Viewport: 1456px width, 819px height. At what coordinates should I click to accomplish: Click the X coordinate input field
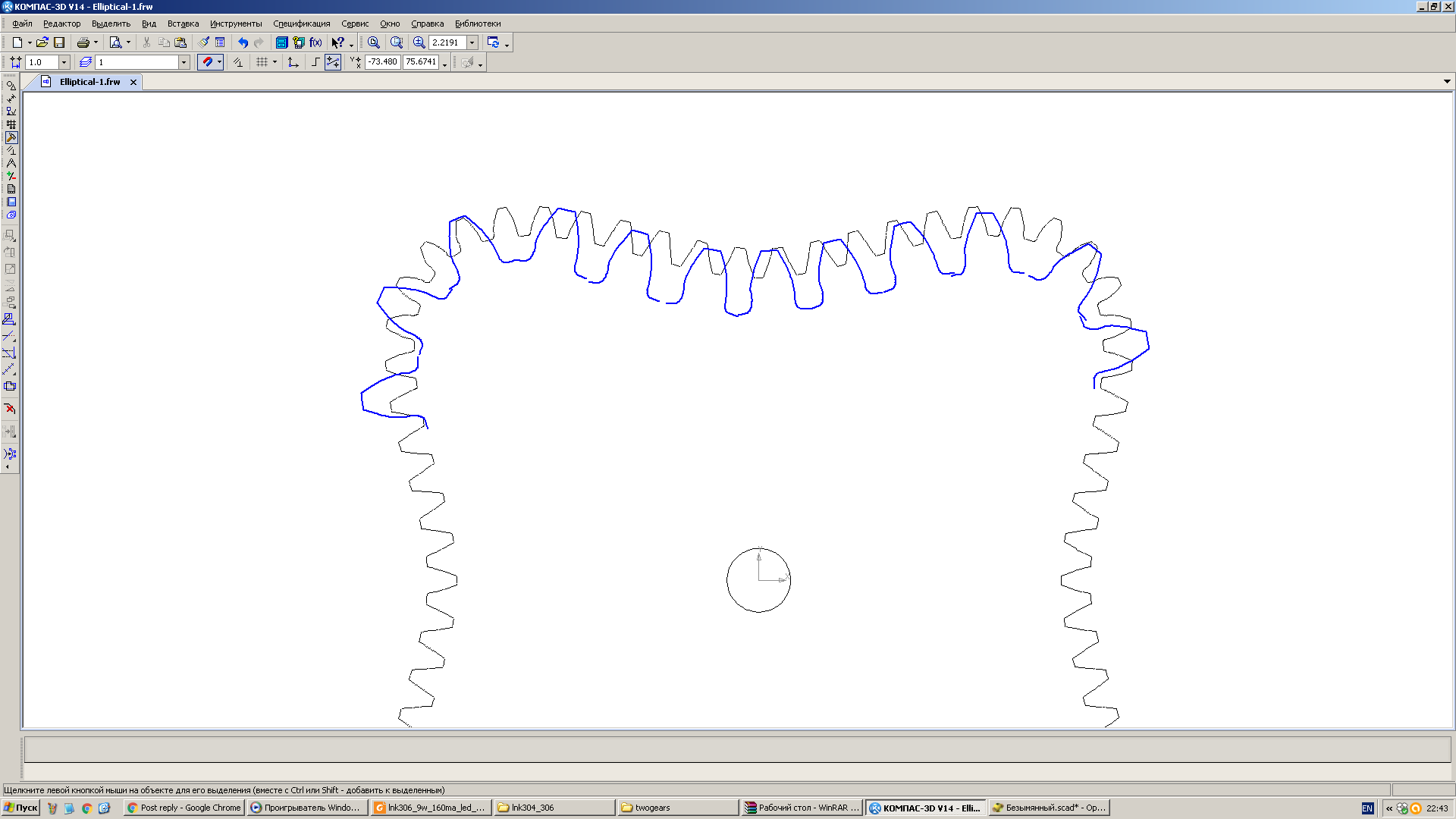click(x=382, y=62)
